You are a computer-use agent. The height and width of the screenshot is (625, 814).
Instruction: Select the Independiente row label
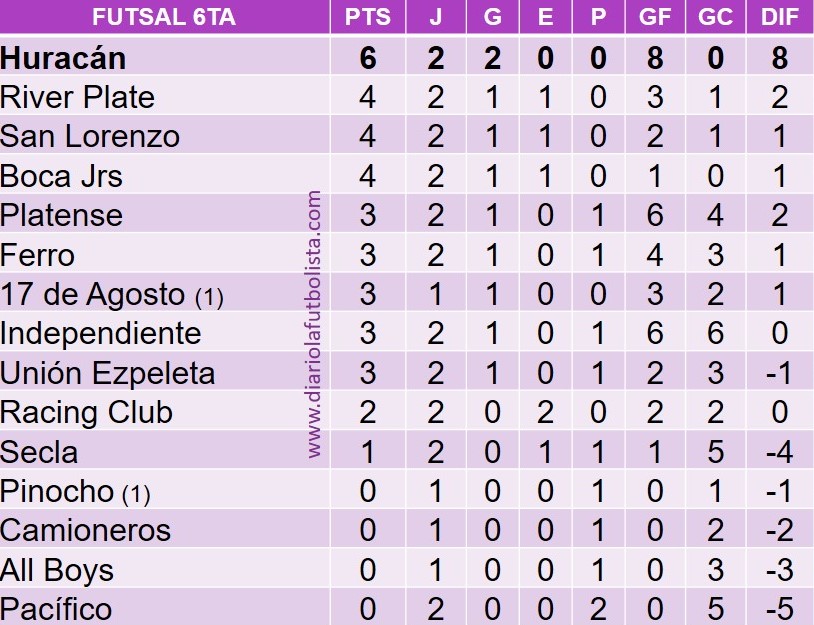(x=101, y=333)
